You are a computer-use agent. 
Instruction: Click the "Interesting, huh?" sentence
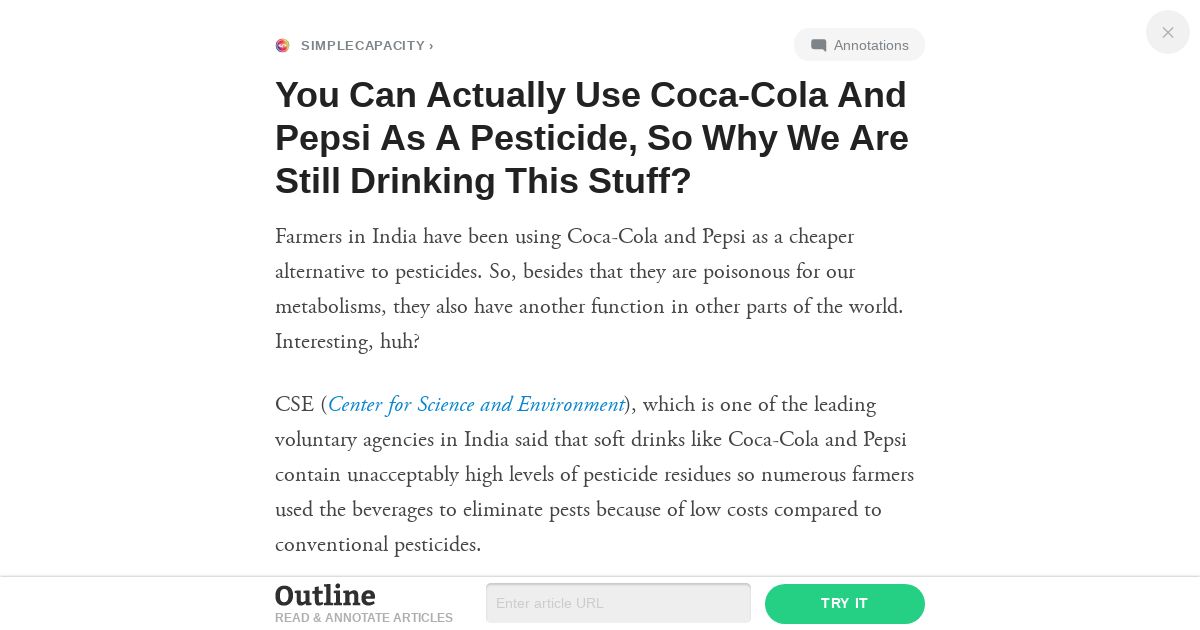coord(347,342)
